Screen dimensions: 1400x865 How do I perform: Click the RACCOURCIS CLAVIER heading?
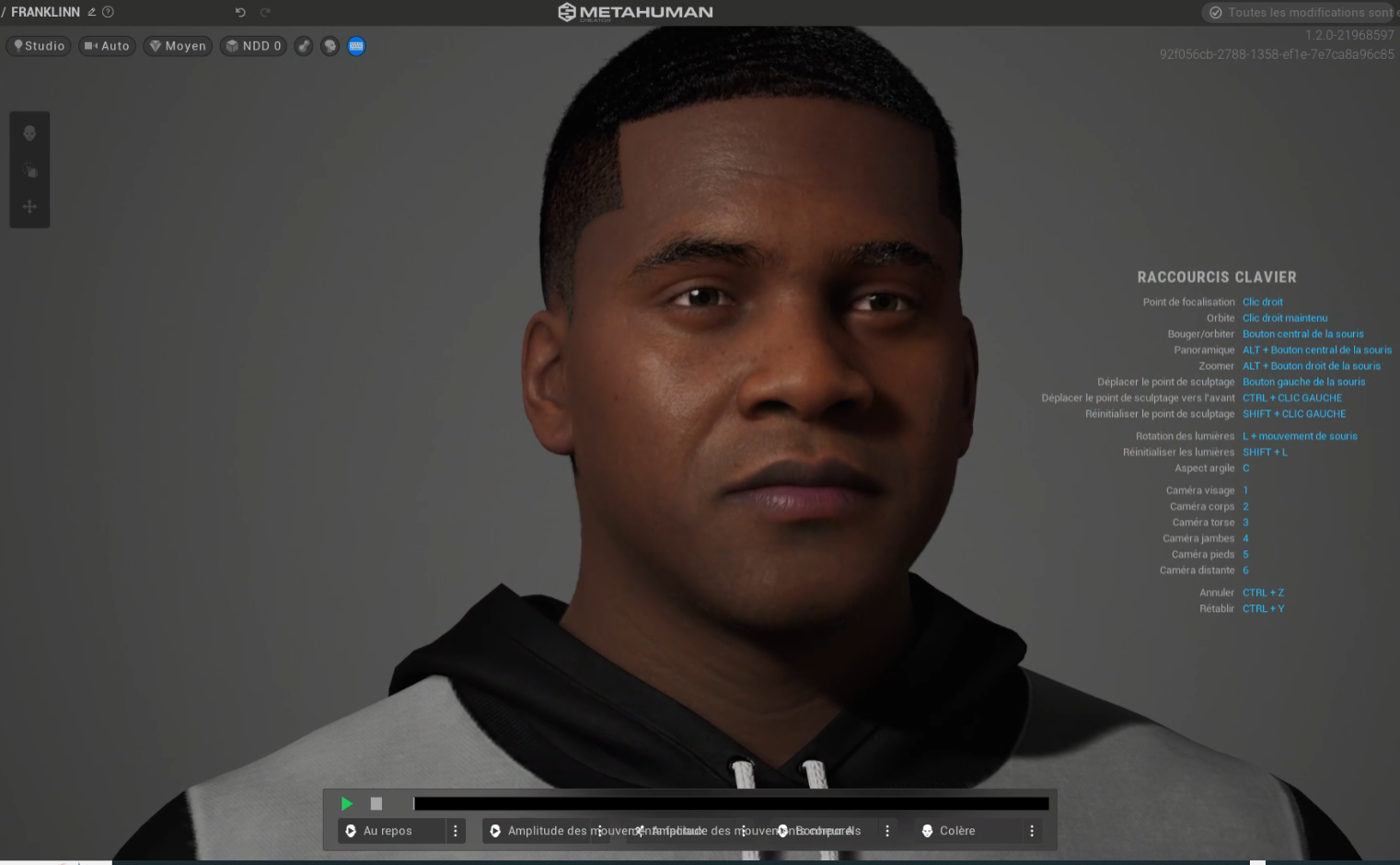click(1217, 277)
